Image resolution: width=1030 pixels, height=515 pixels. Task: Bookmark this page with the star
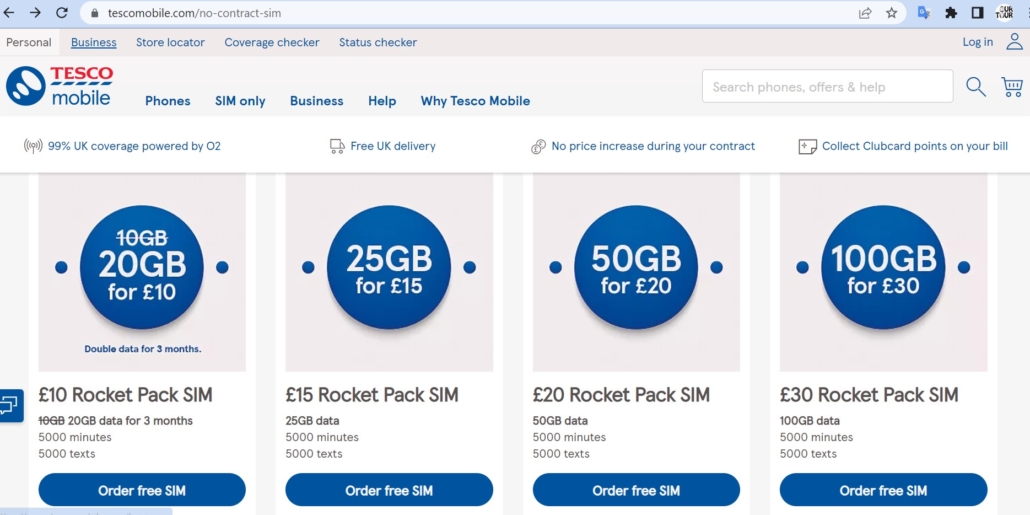(891, 13)
